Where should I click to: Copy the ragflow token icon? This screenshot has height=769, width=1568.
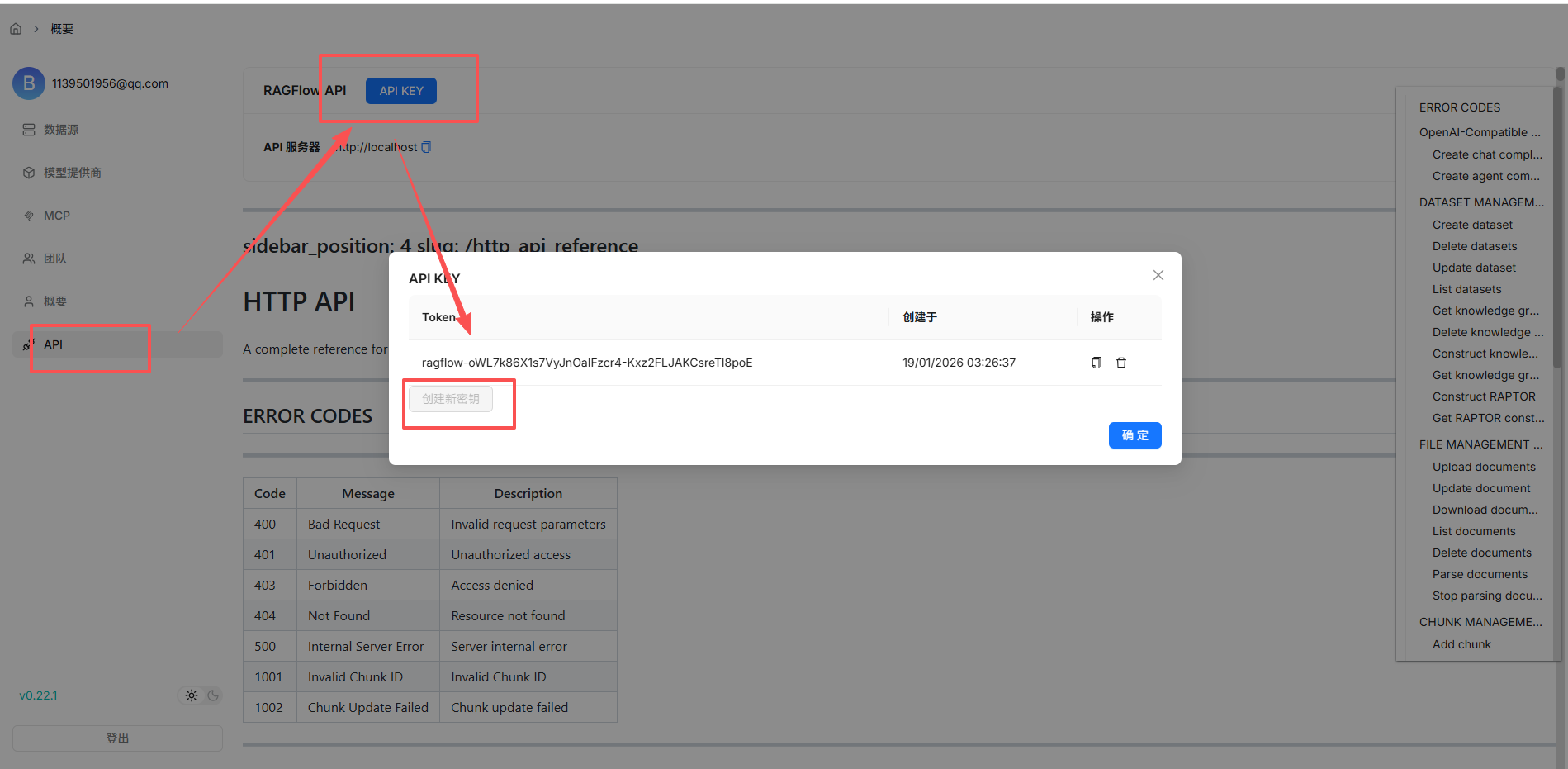1097,363
